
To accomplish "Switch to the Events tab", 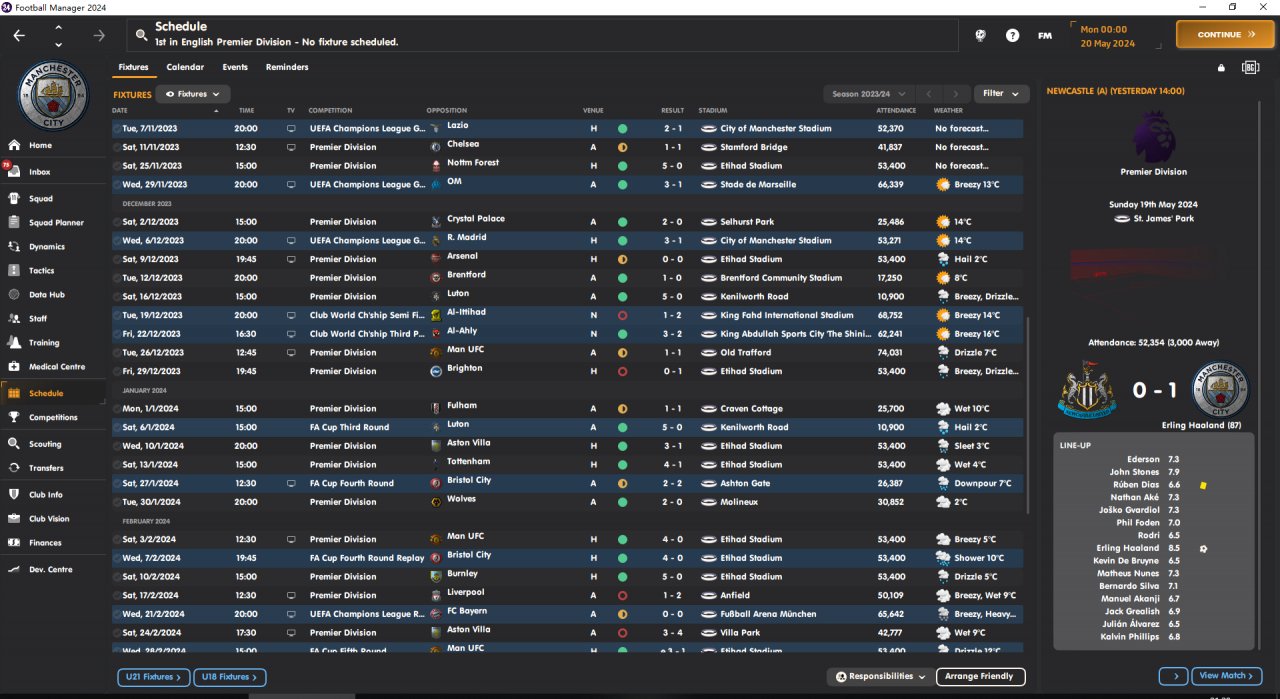I will 235,67.
